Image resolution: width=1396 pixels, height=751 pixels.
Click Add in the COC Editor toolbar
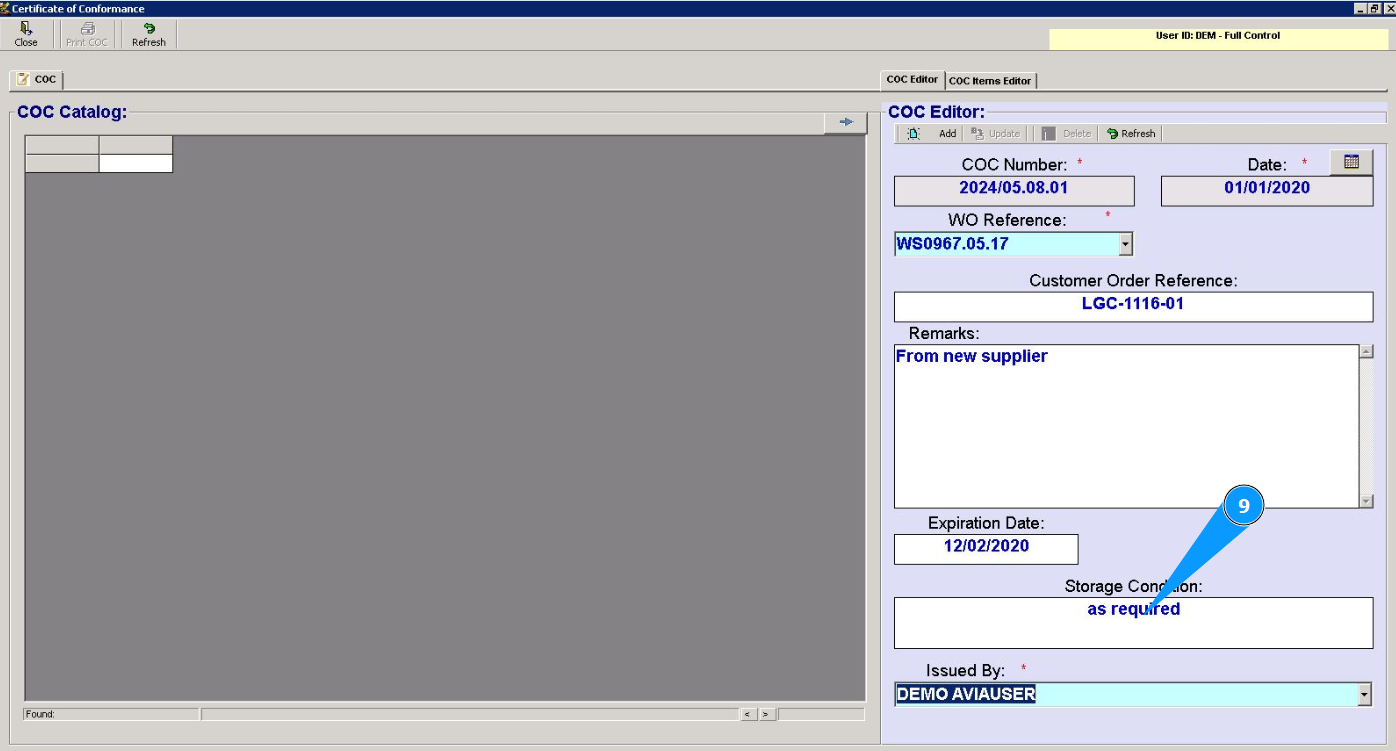pos(947,134)
